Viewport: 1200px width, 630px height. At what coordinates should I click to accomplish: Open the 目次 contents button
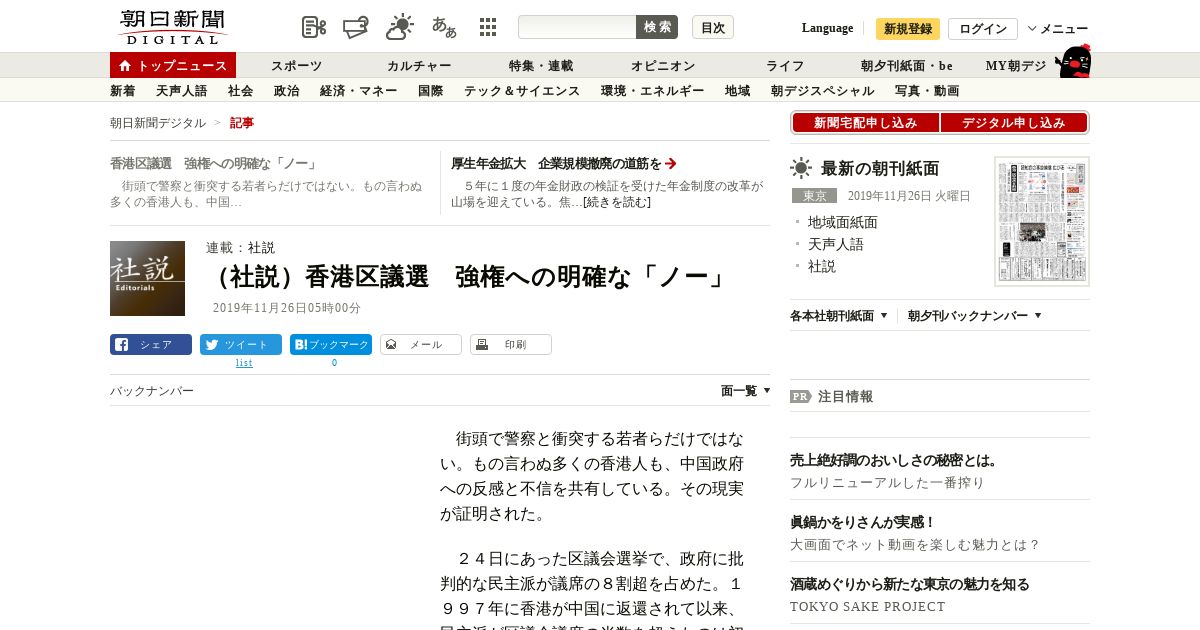[713, 27]
